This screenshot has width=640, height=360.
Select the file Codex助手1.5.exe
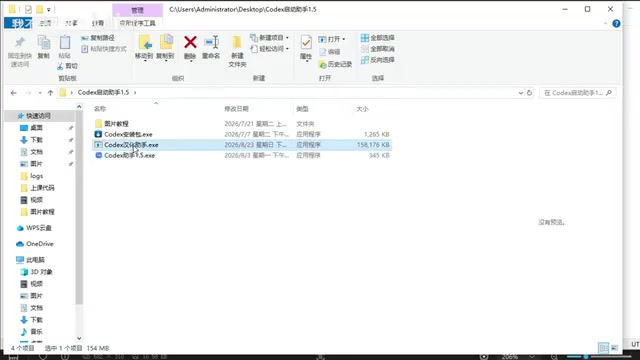[x=129, y=156]
